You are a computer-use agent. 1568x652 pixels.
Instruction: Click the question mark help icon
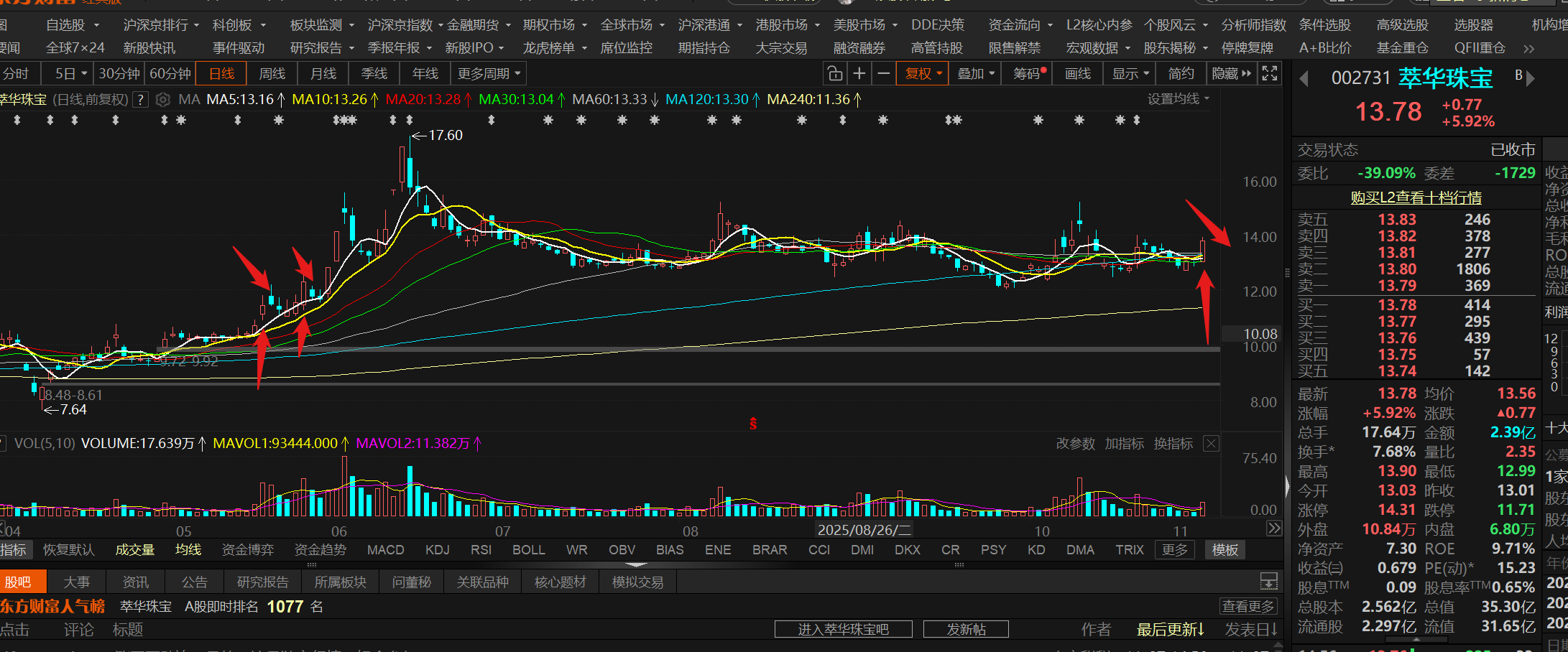141,100
